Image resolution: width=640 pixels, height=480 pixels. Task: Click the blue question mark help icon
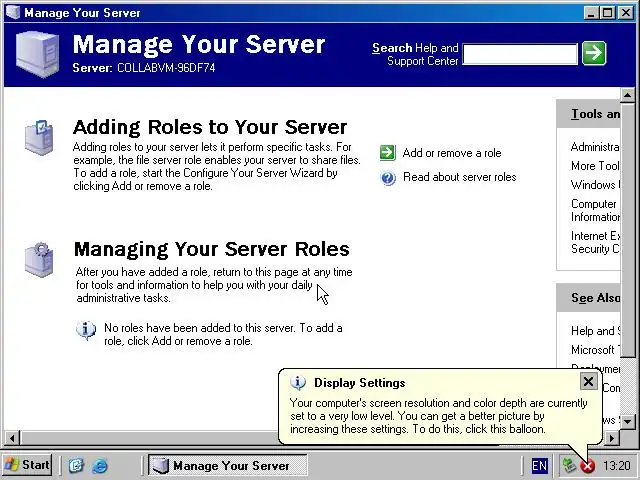click(x=388, y=178)
